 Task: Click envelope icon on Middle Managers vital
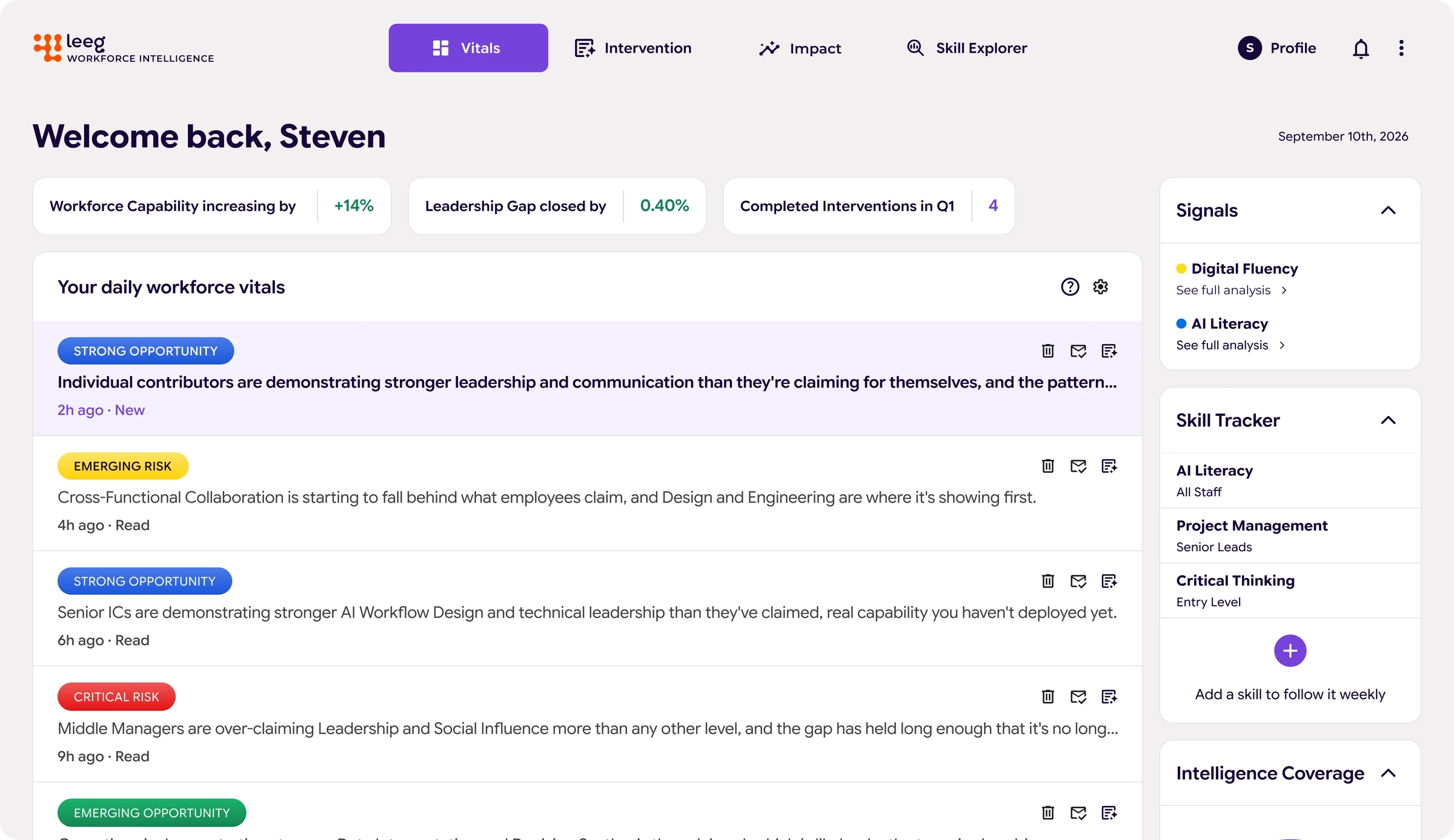(1078, 697)
